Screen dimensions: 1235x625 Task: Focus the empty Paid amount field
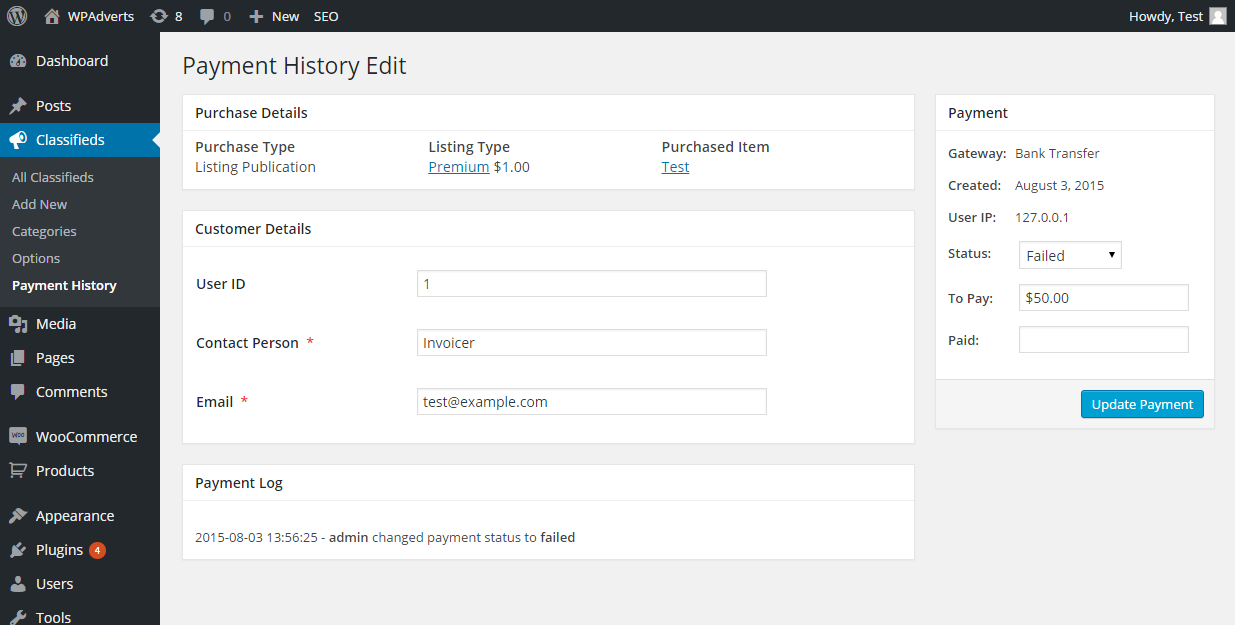(1103, 340)
